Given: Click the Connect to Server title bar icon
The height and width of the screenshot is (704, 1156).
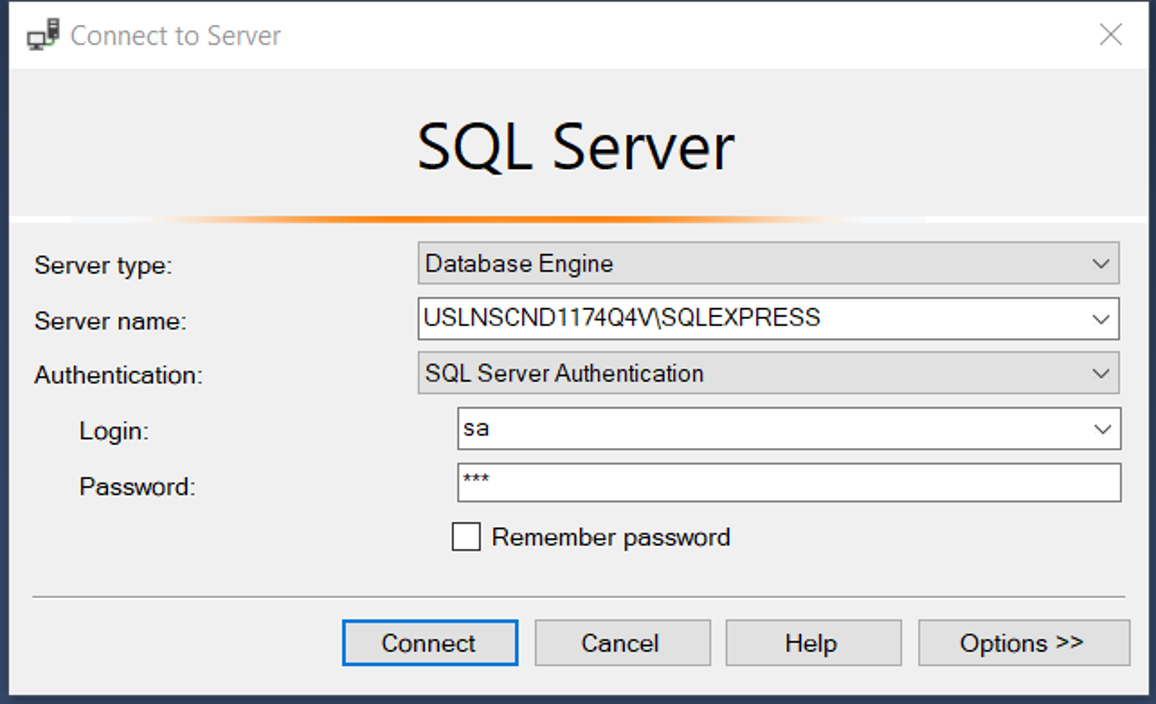Looking at the screenshot, I should coord(43,35).
